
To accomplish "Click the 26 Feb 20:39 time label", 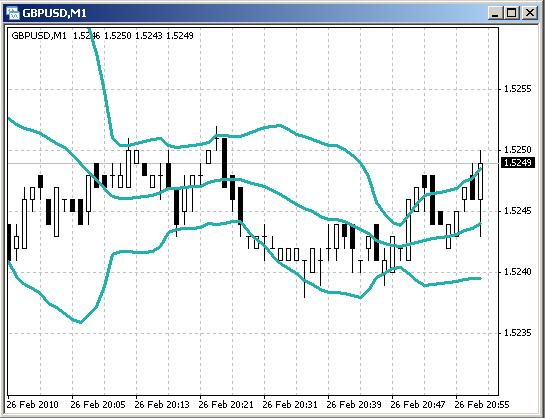I will coord(354,405).
